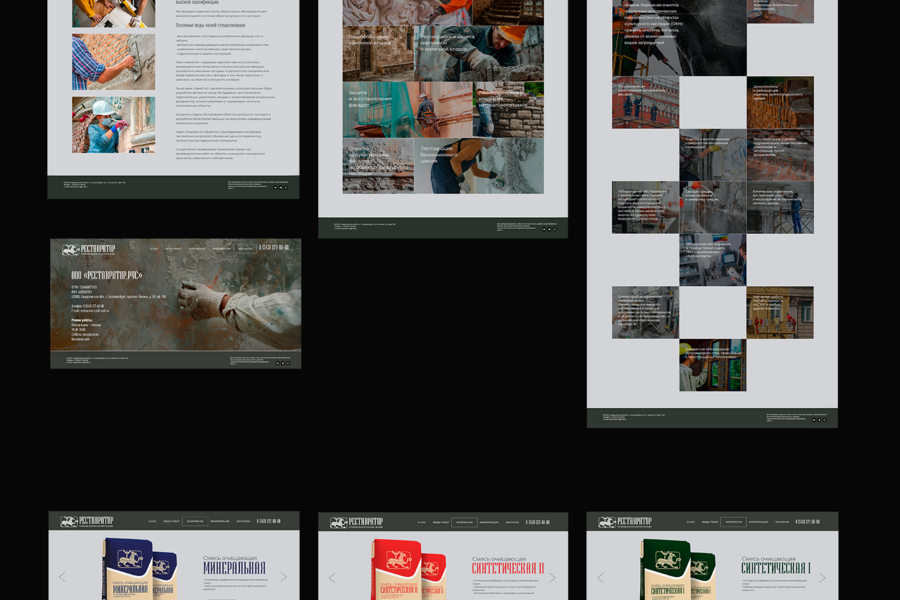Open Защита и восстановление фасадов tile
This screenshot has width=900, height=600.
(x=408, y=109)
